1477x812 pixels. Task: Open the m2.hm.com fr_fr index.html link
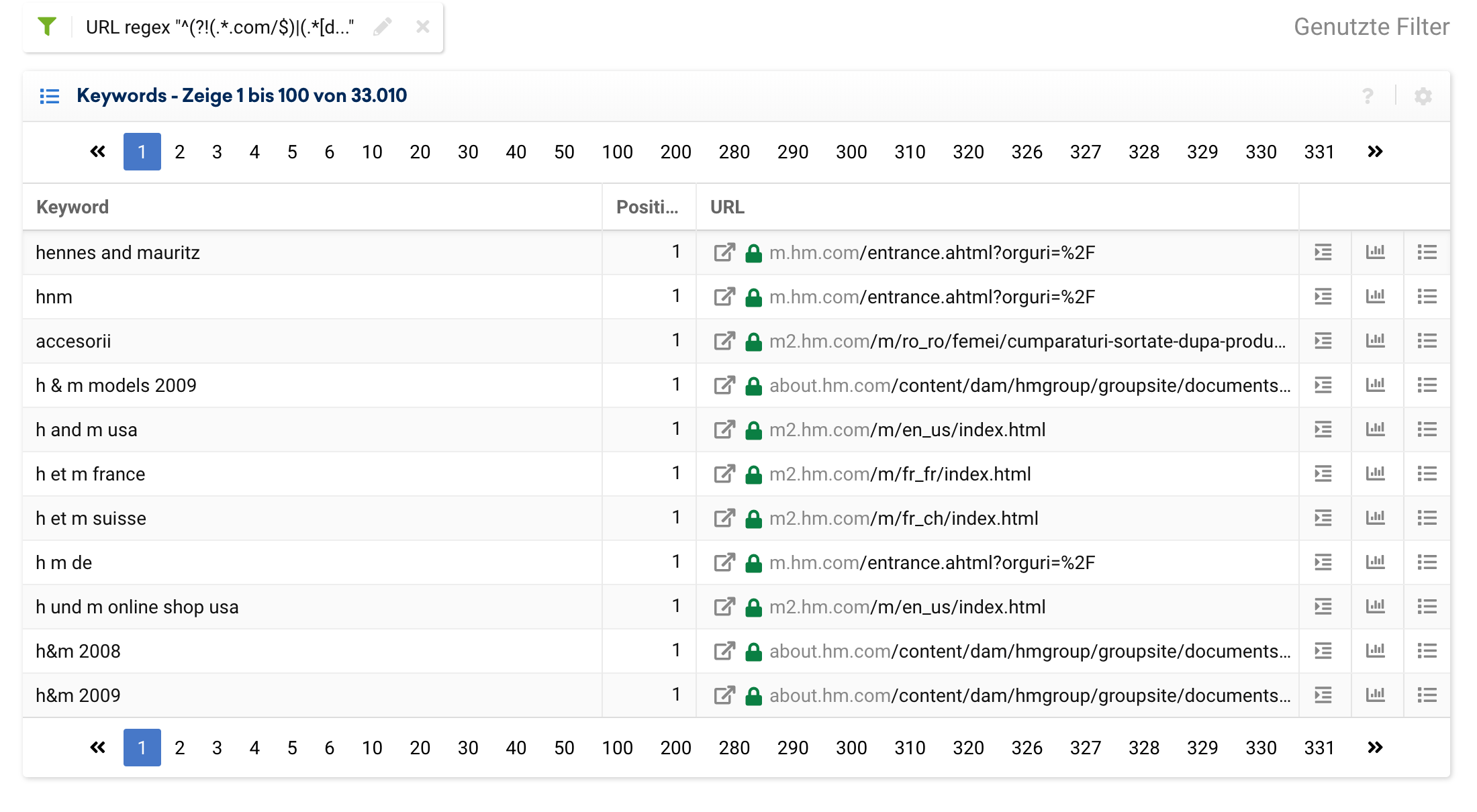[x=900, y=474]
